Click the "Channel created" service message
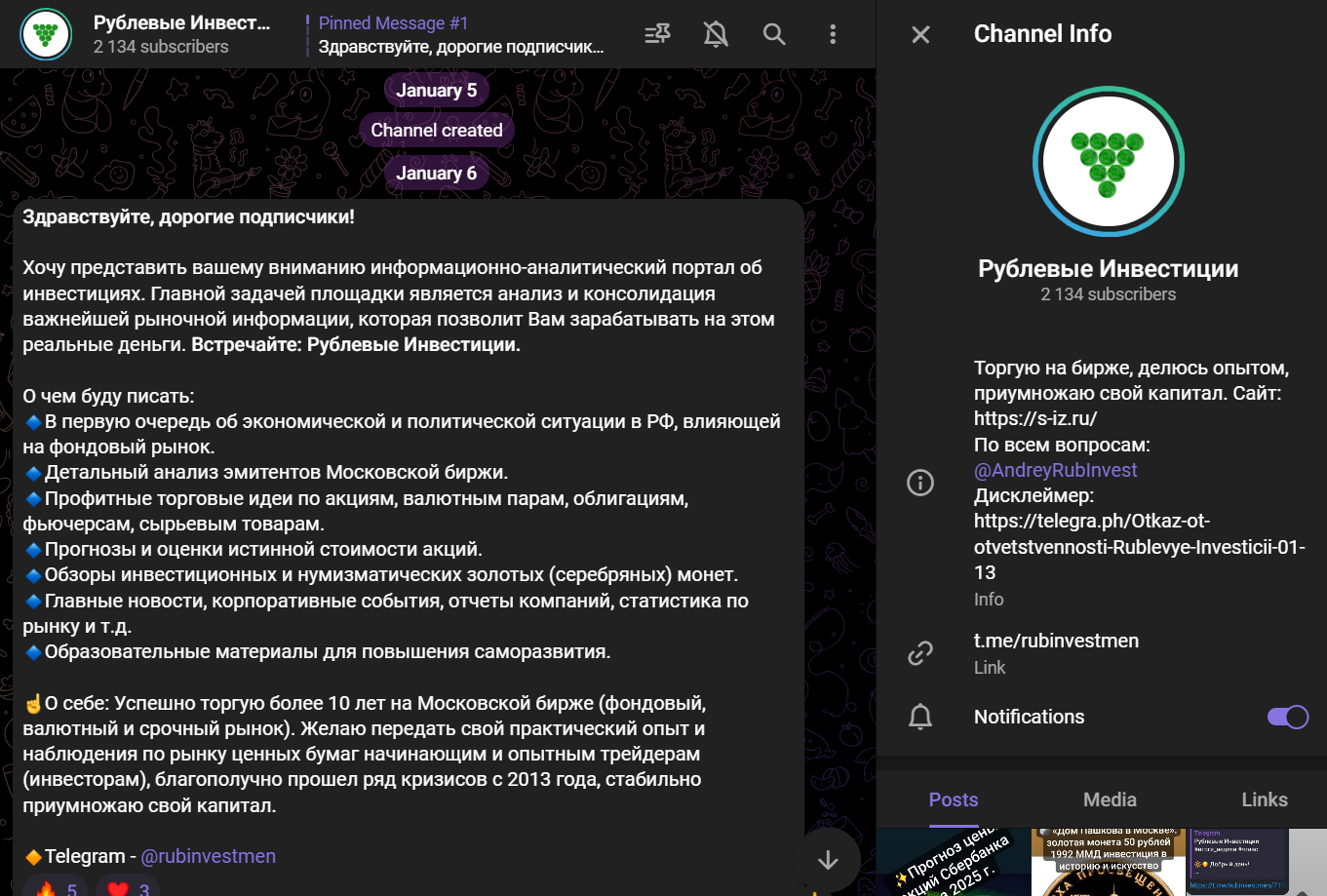Image resolution: width=1327 pixels, height=896 pixels. point(437,131)
